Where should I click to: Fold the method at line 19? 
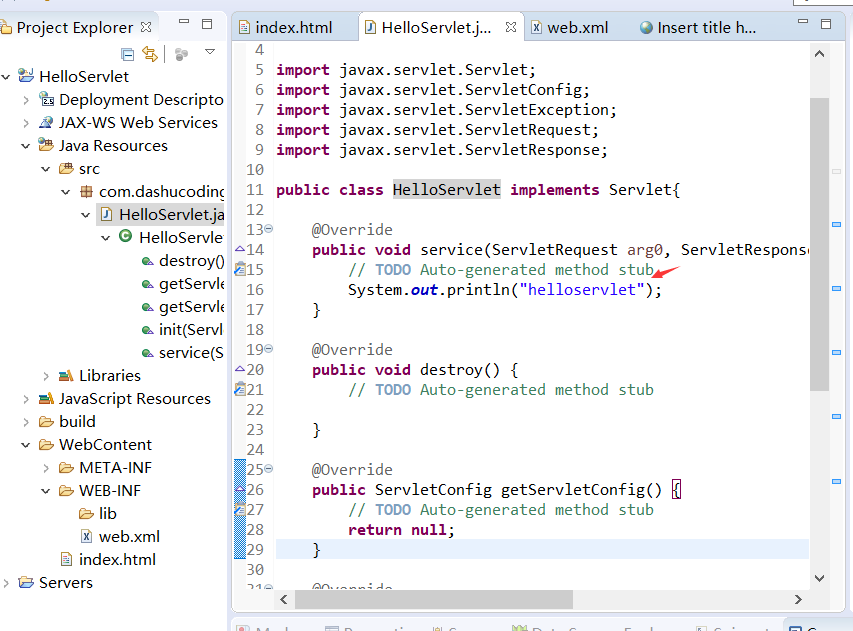click(269, 349)
